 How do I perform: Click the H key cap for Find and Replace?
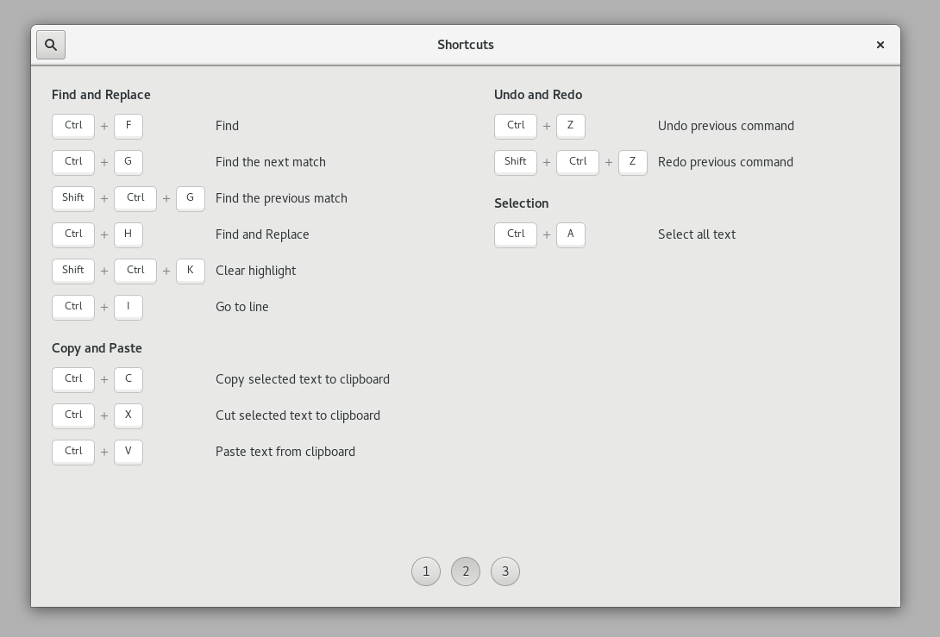128,235
